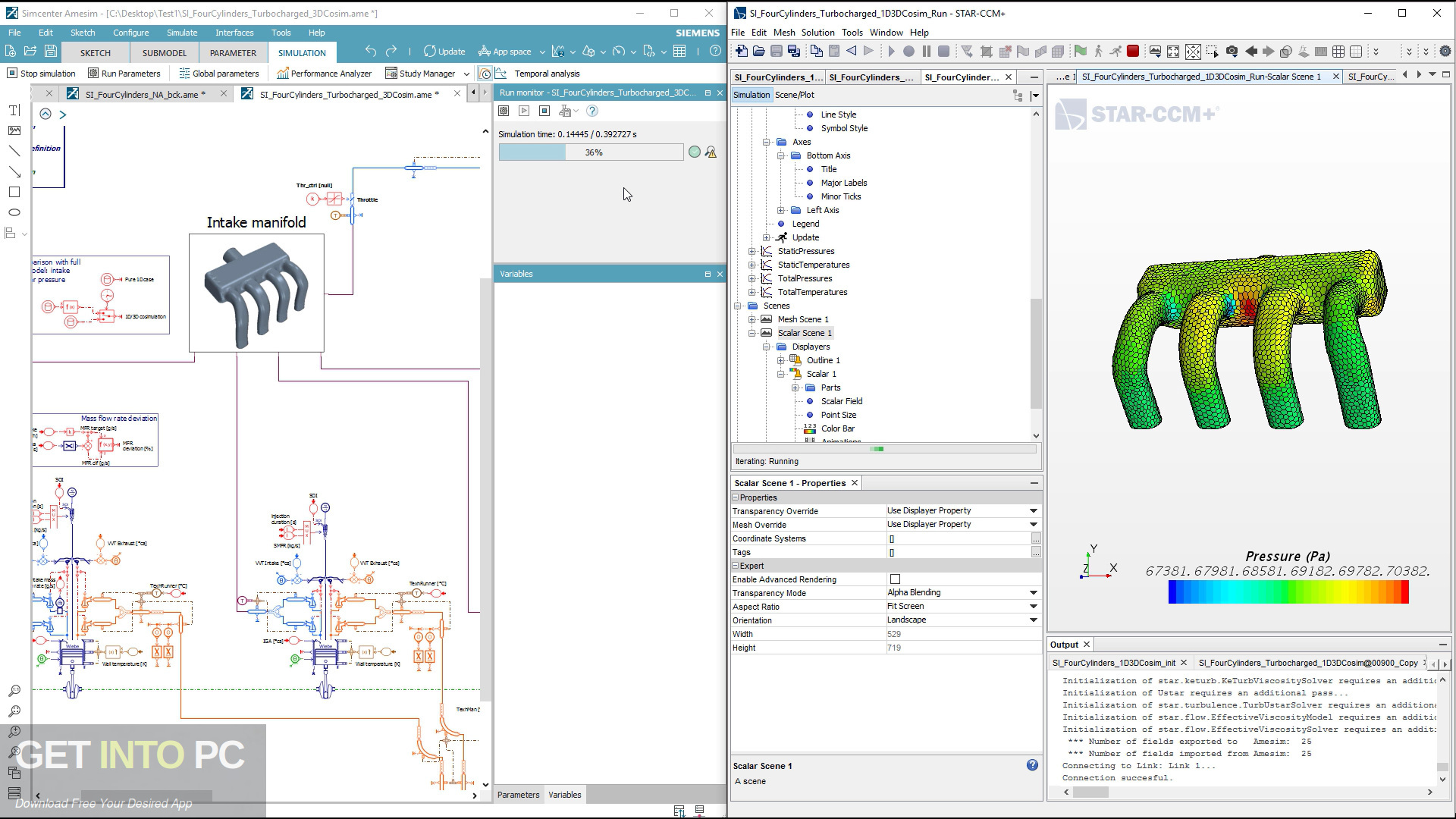The image size is (1456, 819).
Task: Expand the StaticPressures tree node
Action: 752,251
